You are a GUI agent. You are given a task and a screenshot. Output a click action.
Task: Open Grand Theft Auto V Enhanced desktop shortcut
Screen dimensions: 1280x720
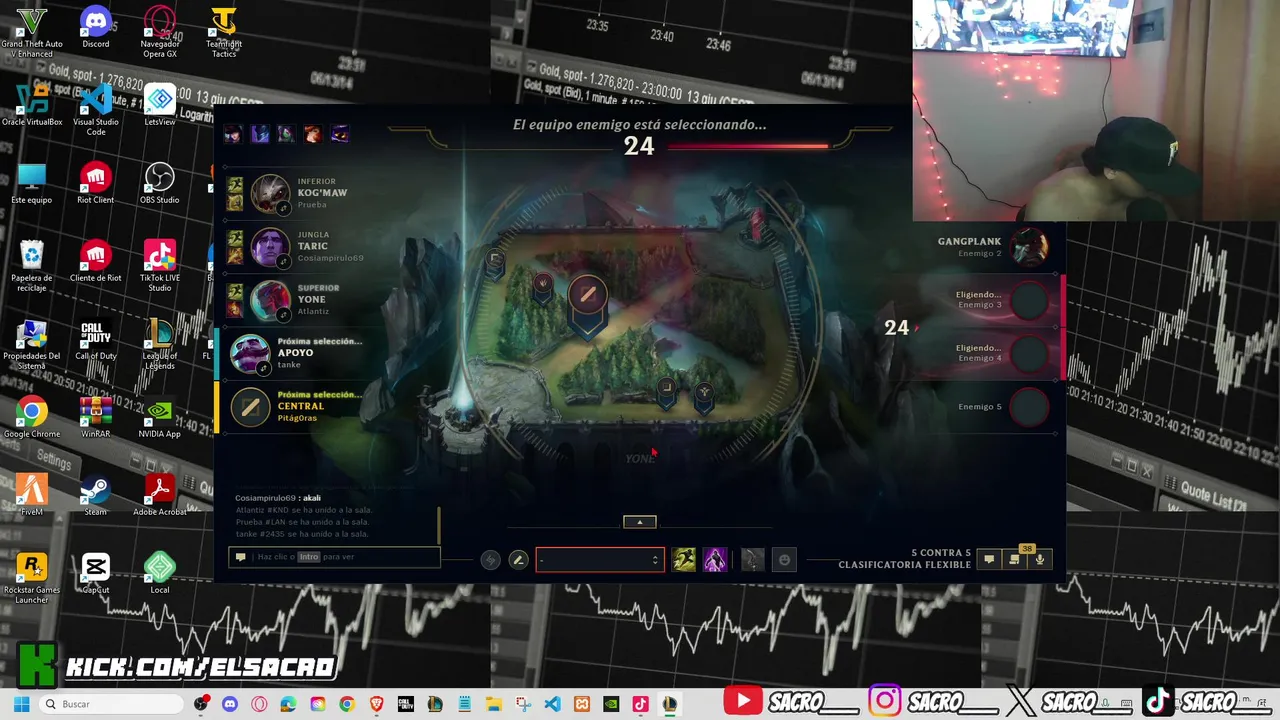coord(32,31)
